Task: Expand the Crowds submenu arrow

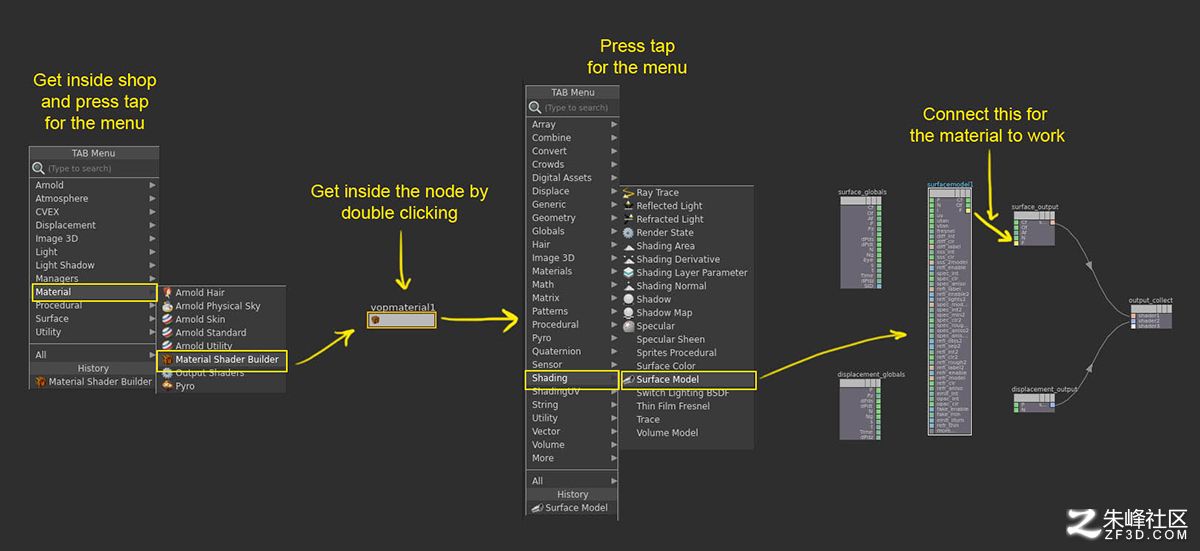Action: [614, 165]
